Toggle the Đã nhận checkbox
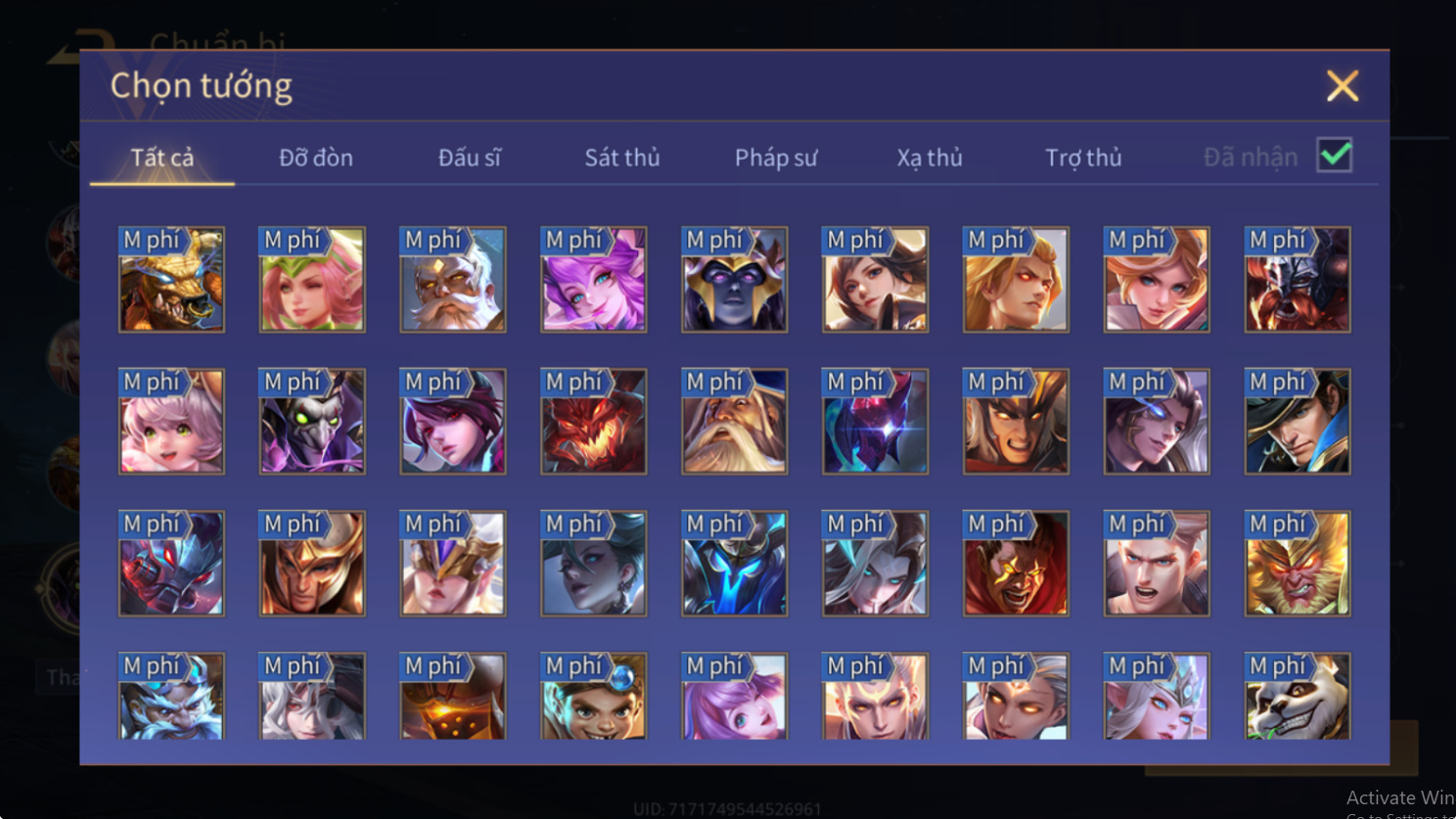 (1335, 156)
